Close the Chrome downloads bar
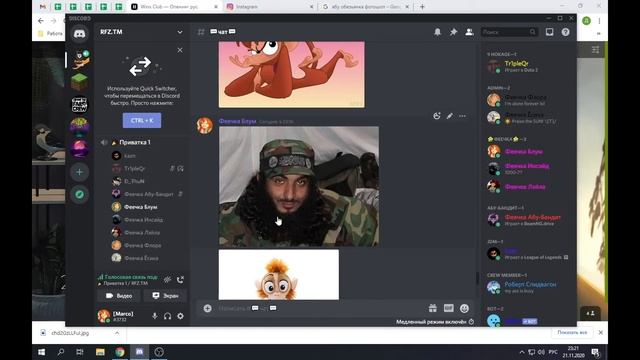 [x=600, y=333]
